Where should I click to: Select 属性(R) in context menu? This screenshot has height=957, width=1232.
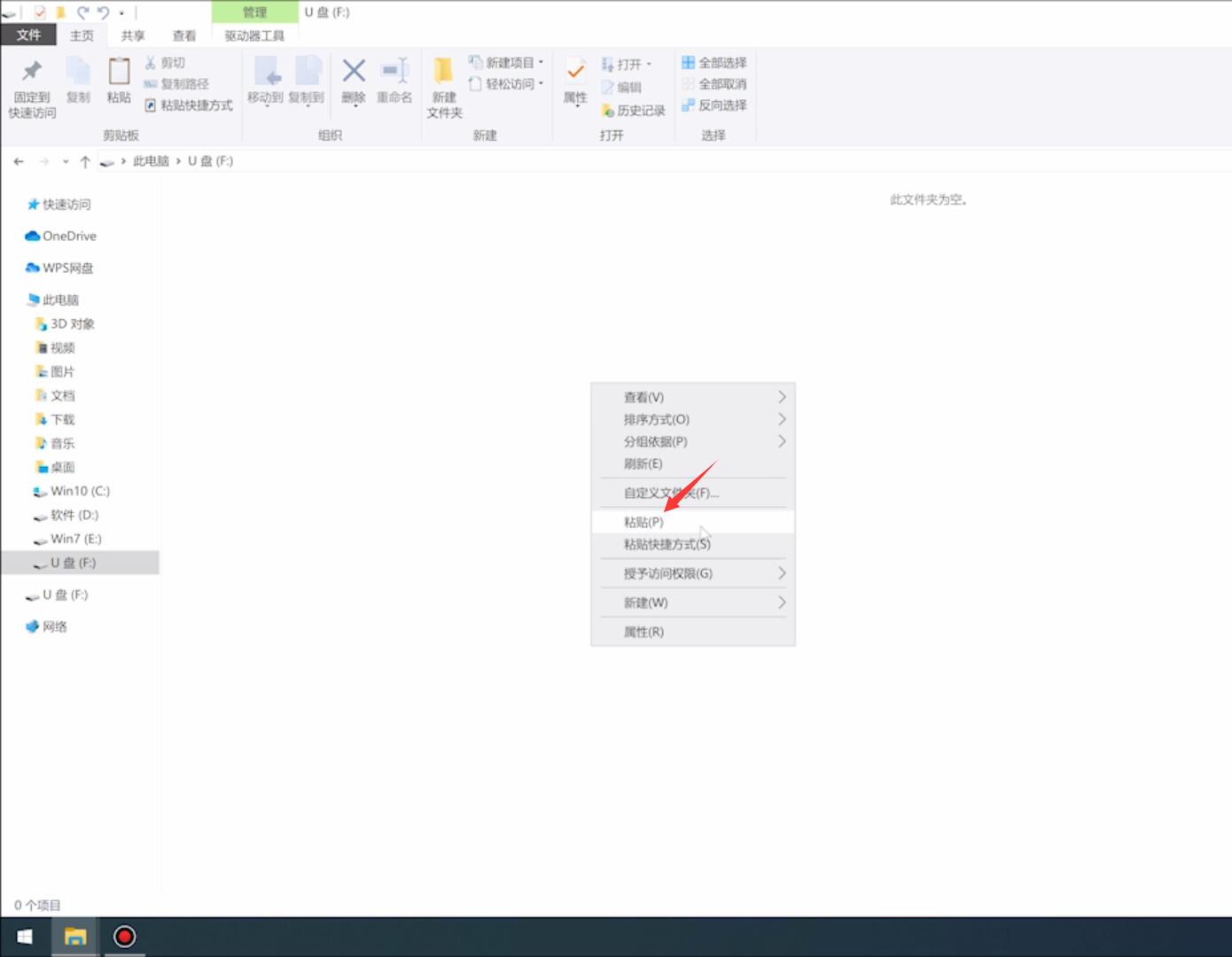[x=693, y=632]
